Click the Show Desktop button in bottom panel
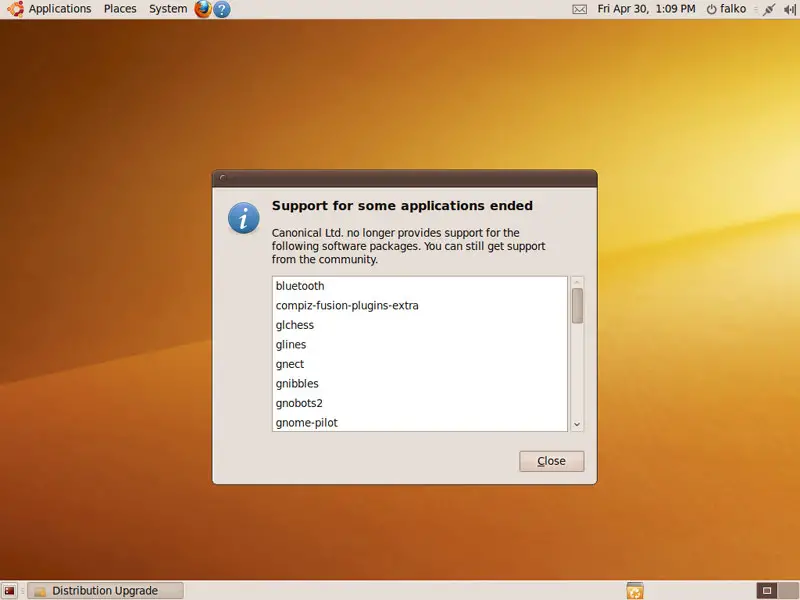Screen dimensions: 800x600 [x=9, y=591]
